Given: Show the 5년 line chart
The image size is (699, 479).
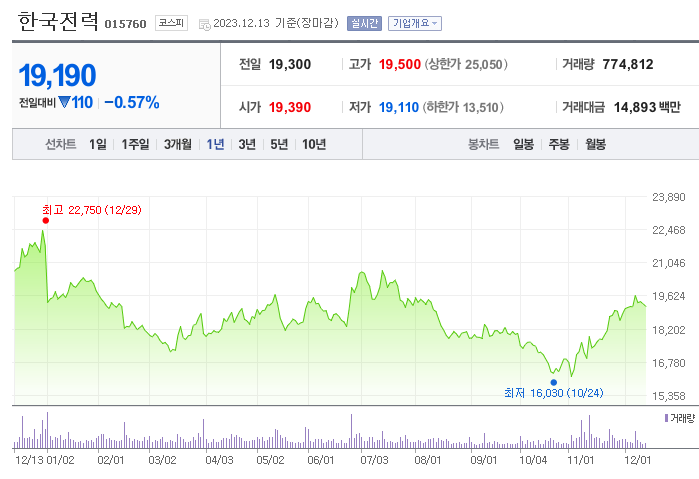Looking at the screenshot, I should click(x=279, y=144).
